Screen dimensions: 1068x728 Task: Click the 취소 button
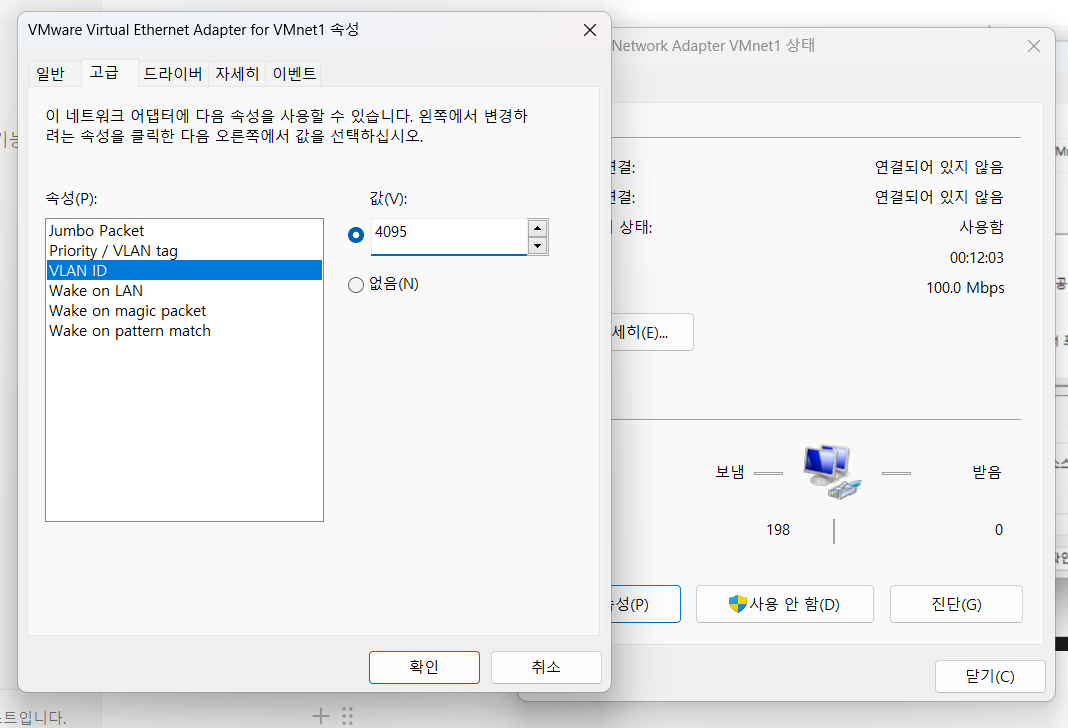[546, 667]
